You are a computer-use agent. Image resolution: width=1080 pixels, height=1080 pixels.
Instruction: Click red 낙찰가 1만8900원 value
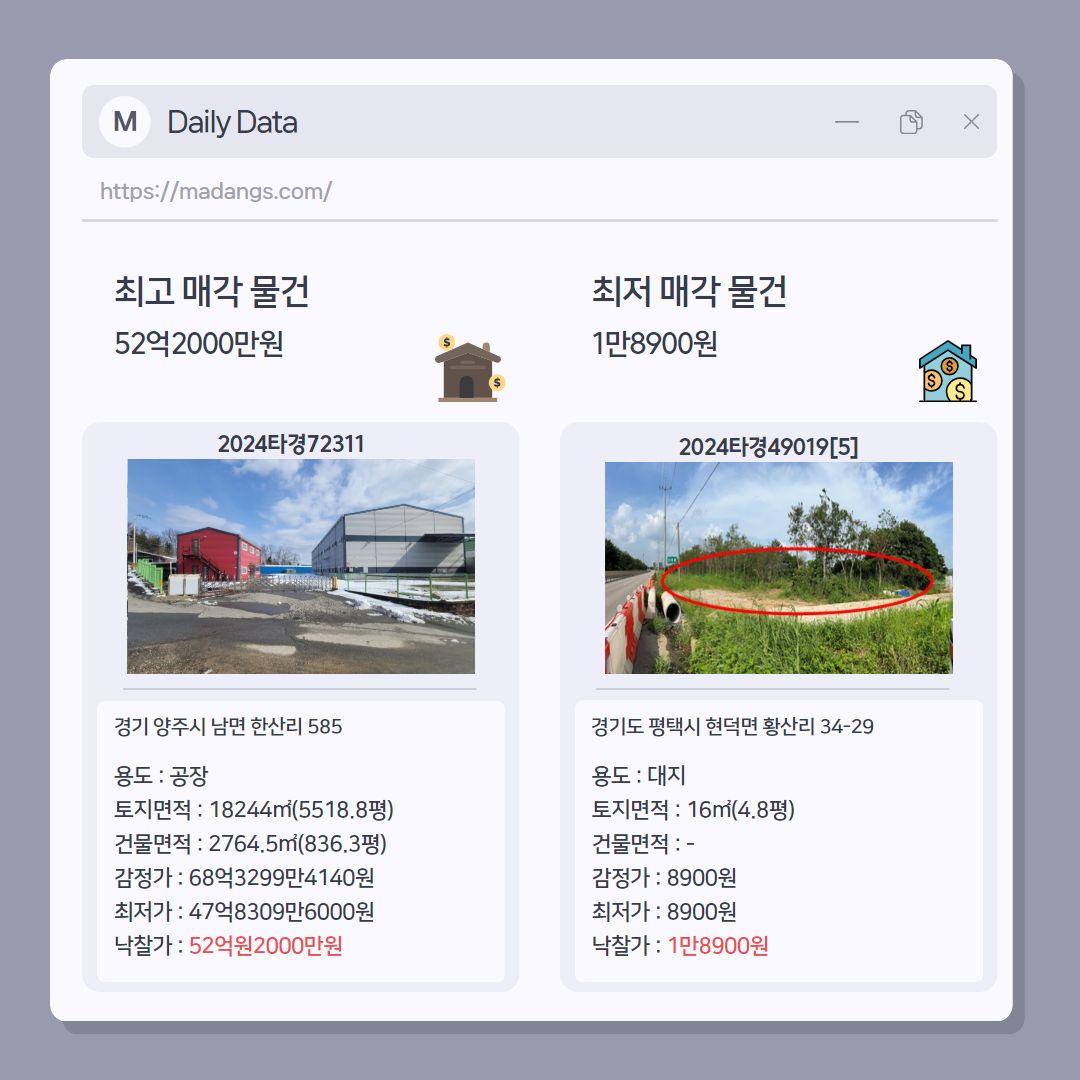click(x=718, y=946)
